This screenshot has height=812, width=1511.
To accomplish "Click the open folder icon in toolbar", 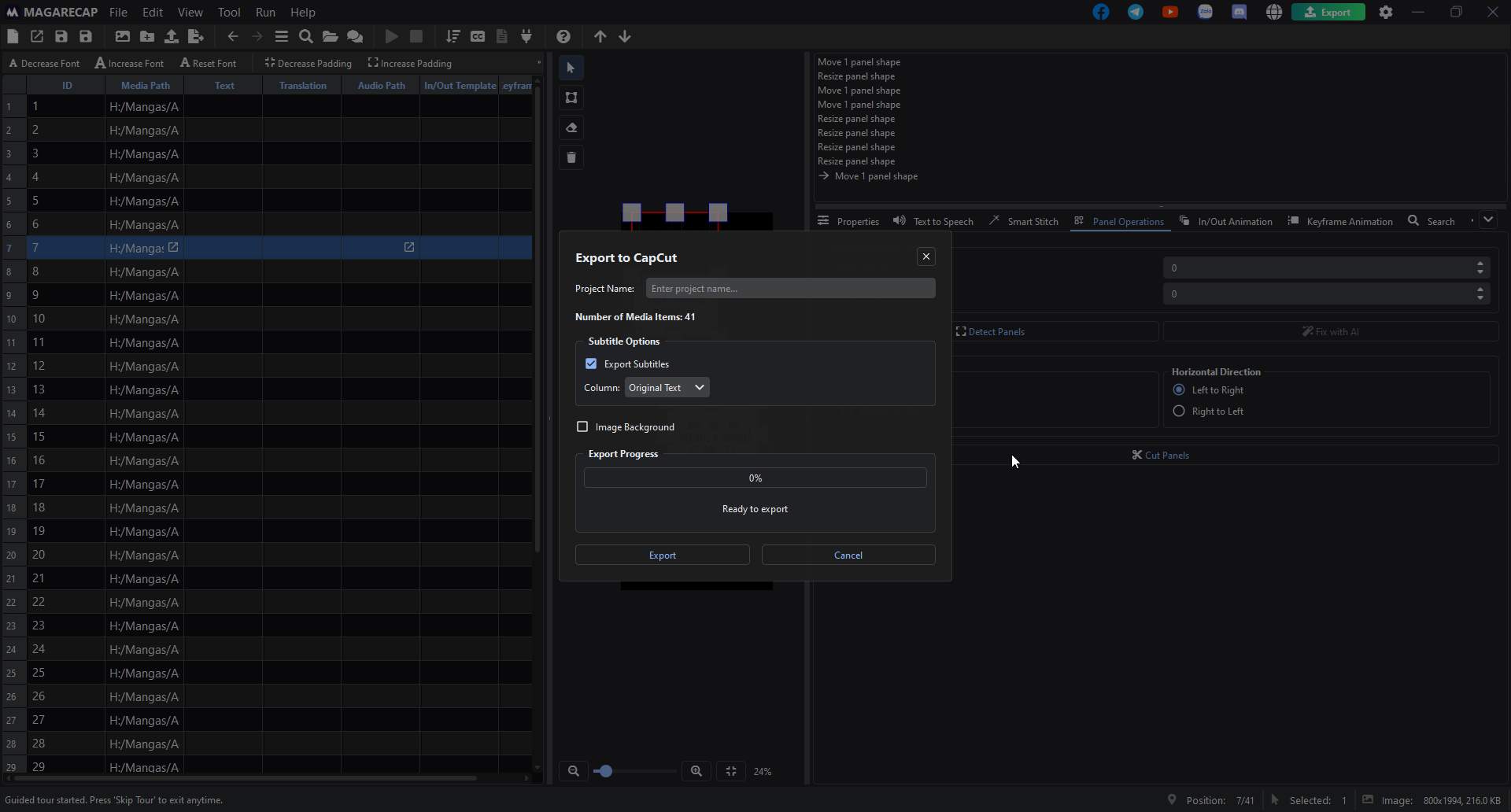I will 331,36.
